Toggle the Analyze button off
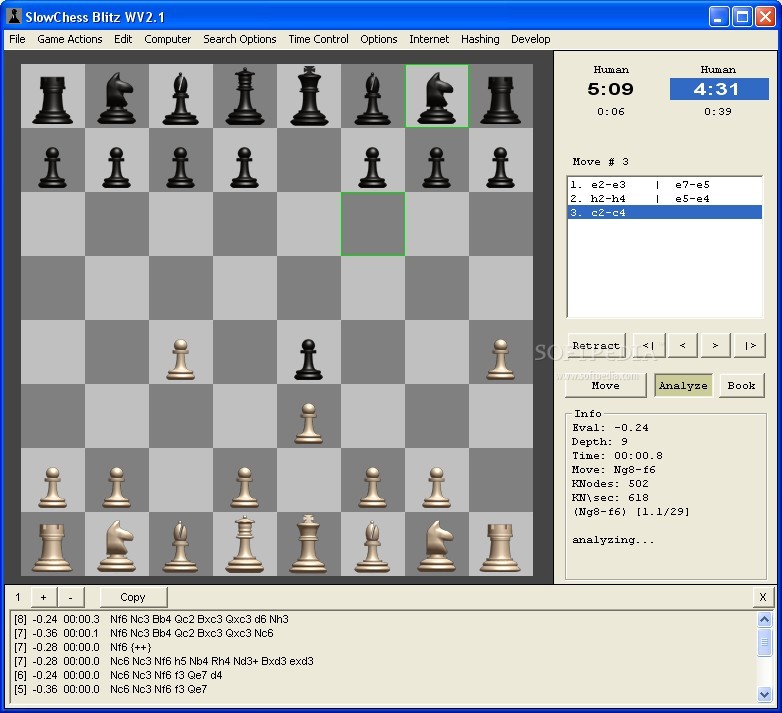Image resolution: width=782 pixels, height=713 pixels. 683,385
